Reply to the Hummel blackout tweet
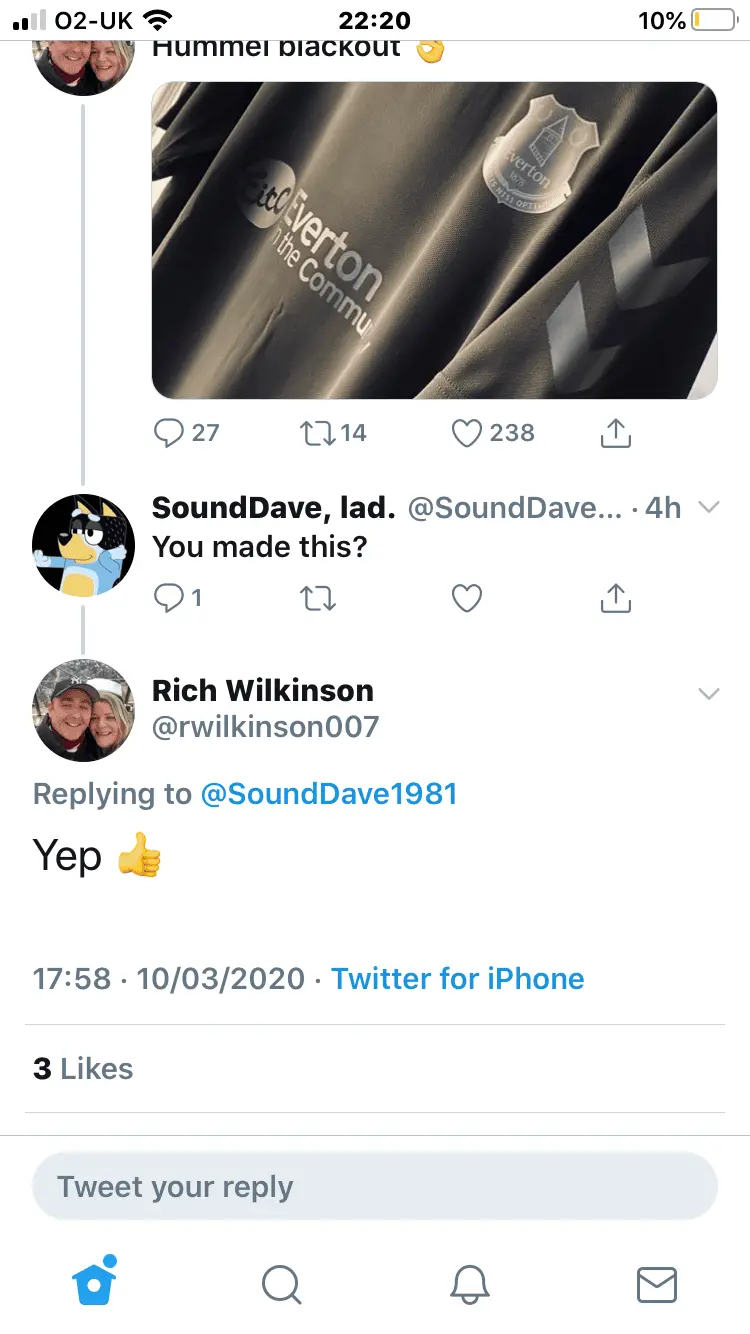 tap(169, 433)
